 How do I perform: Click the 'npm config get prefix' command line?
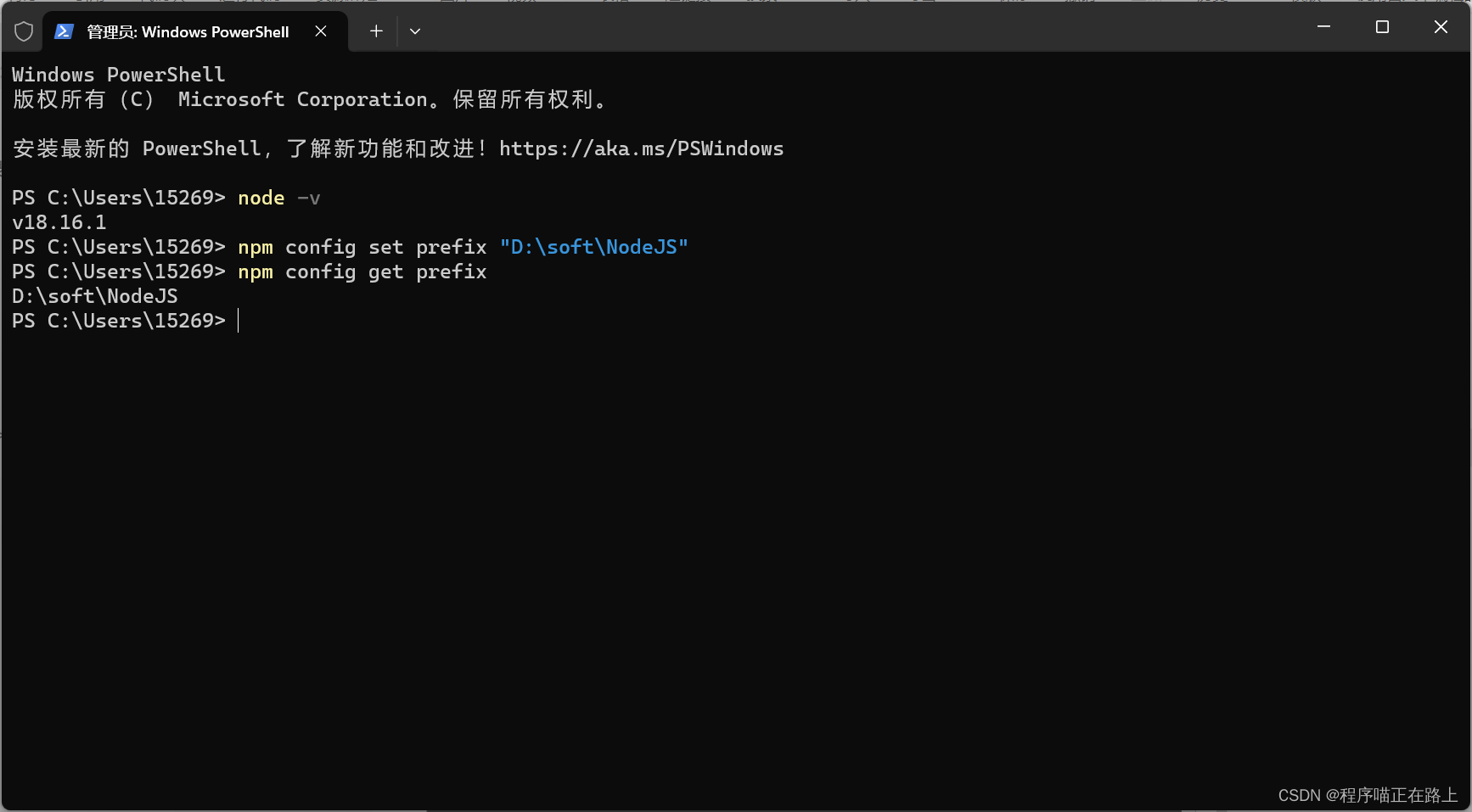(x=362, y=272)
